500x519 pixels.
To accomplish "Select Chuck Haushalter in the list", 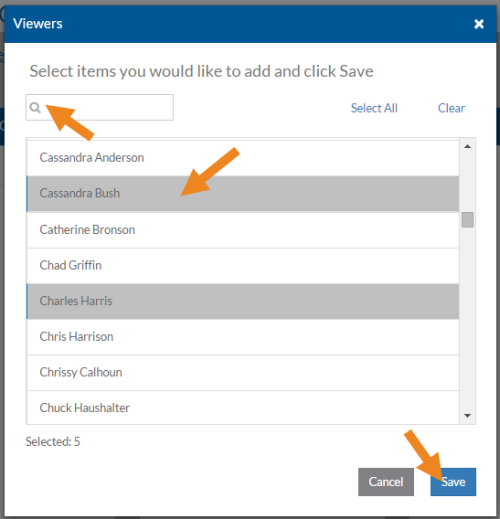I will coord(243,408).
